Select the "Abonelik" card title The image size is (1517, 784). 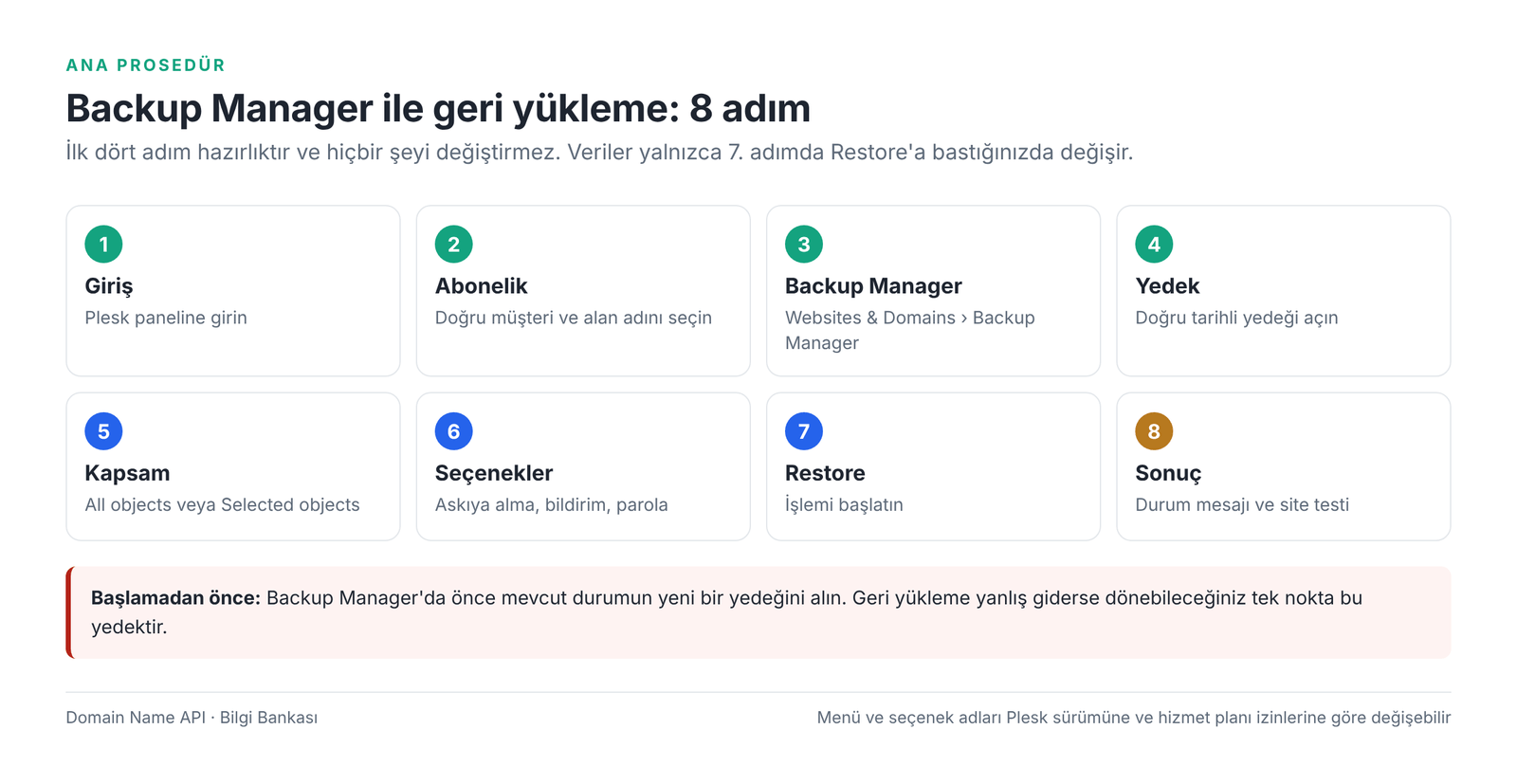click(481, 286)
